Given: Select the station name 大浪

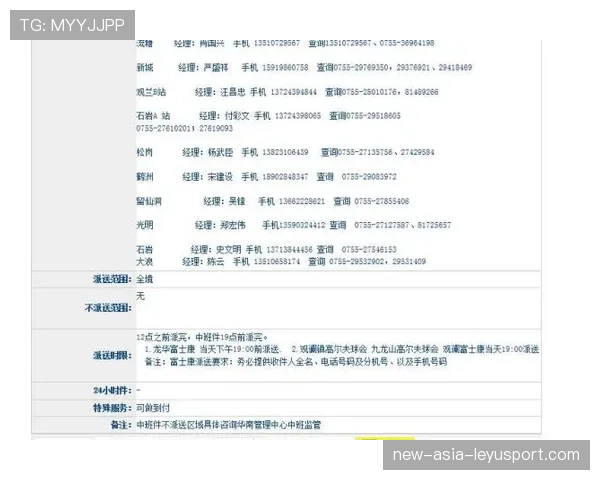Looking at the screenshot, I should [x=145, y=262].
